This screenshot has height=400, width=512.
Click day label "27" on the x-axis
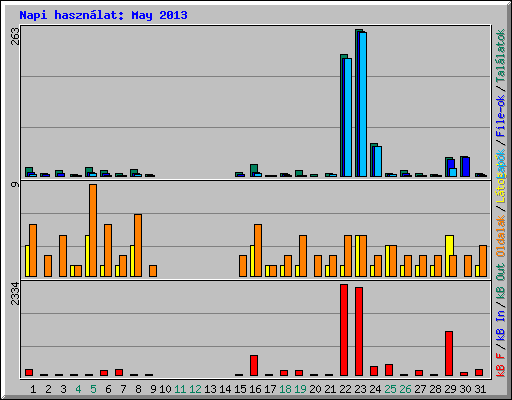(x=420, y=389)
